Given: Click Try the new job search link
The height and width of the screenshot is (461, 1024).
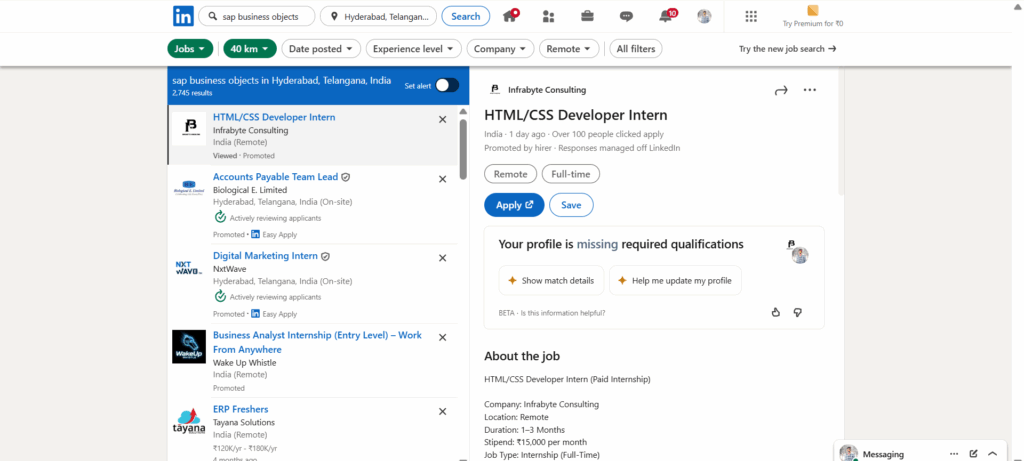Looking at the screenshot, I should pos(788,49).
